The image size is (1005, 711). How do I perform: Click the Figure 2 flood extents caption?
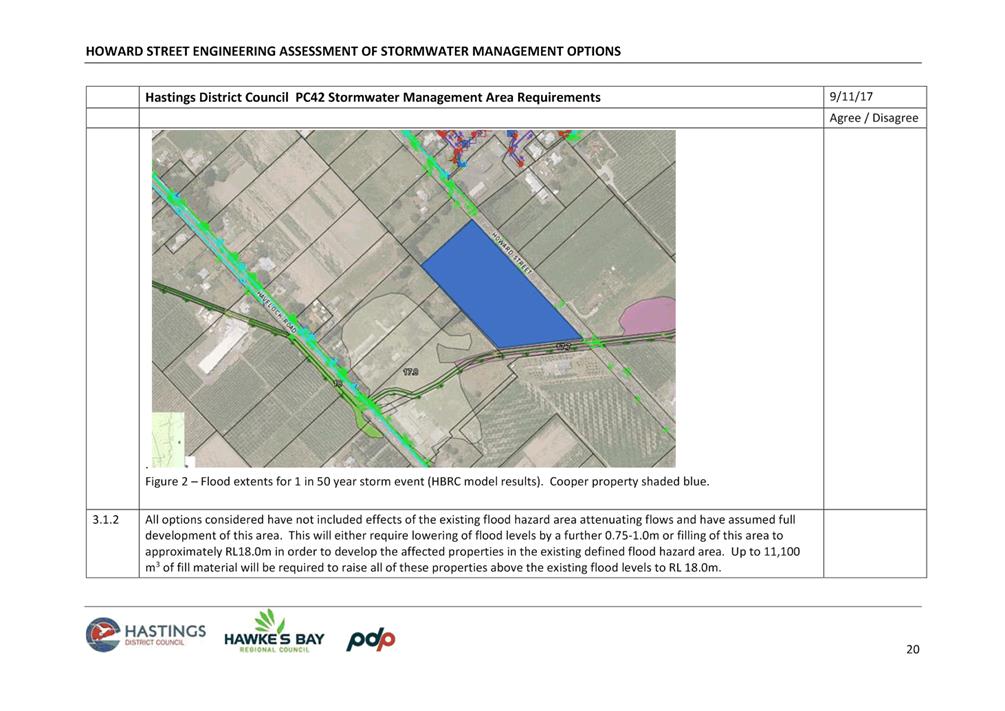(x=427, y=481)
